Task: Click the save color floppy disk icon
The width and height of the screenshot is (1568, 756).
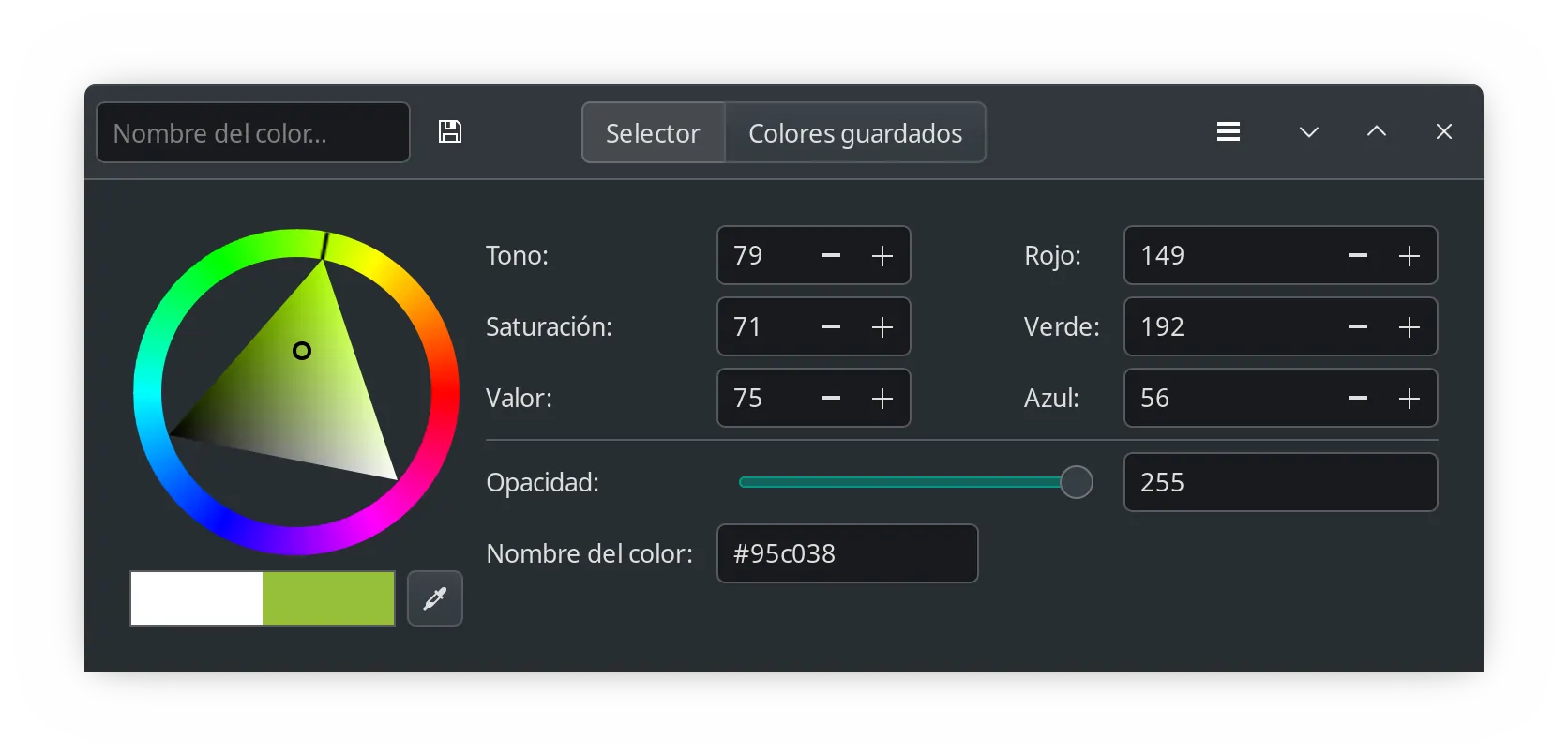Action: [x=450, y=132]
